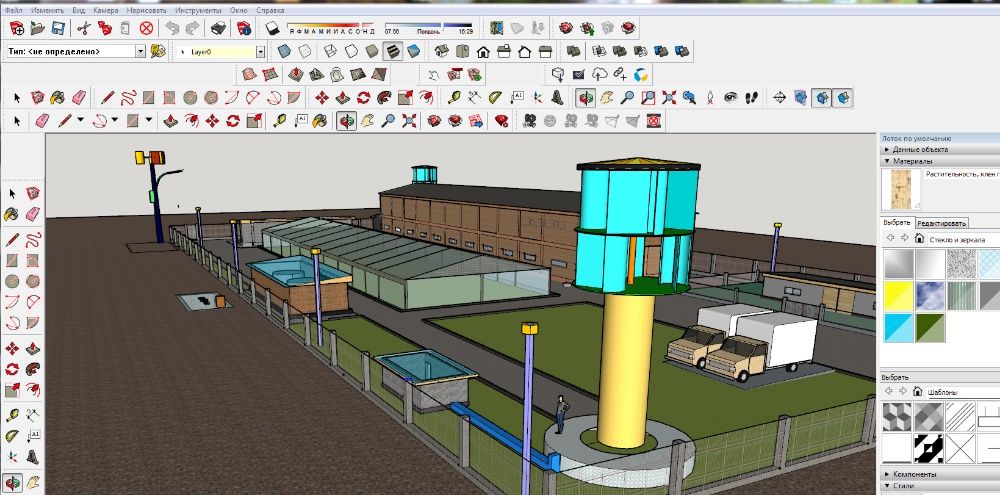Click the Add Location map icon
The height and width of the screenshot is (495, 1000).
coord(497,28)
